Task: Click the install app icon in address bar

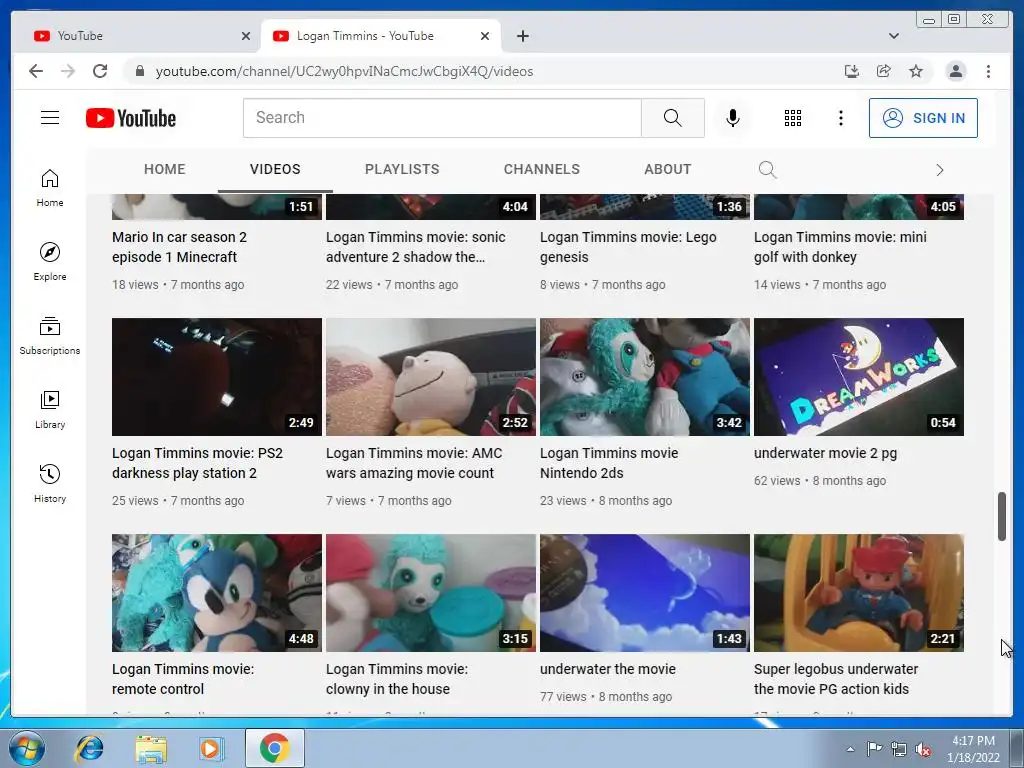Action: [852, 71]
